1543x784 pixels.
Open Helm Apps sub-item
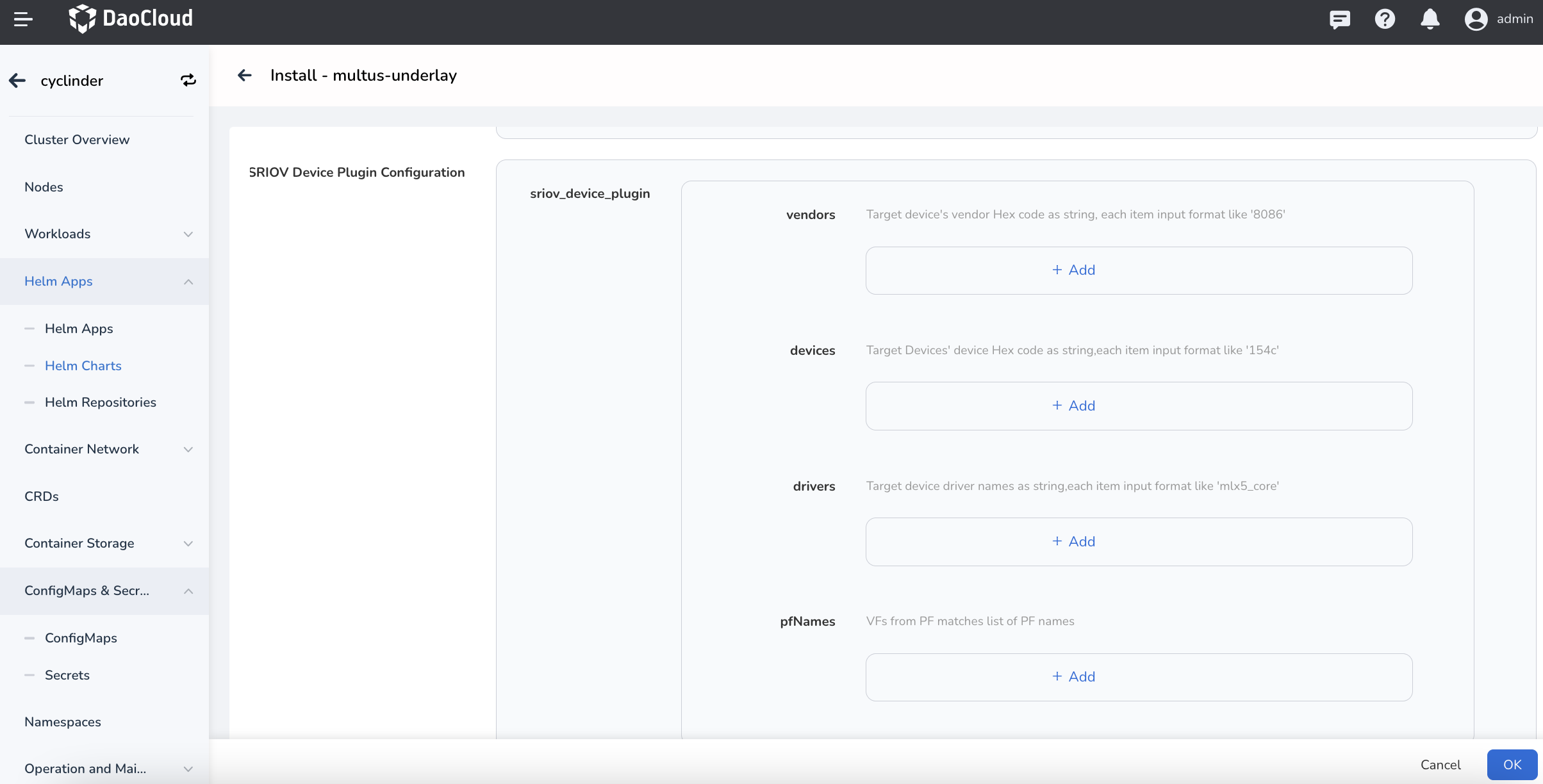(x=79, y=329)
